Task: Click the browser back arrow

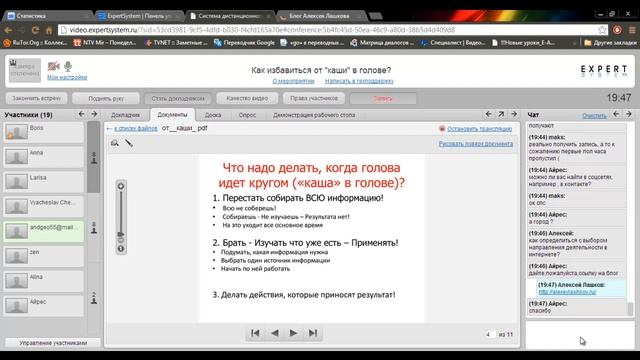Action: (x=8, y=30)
